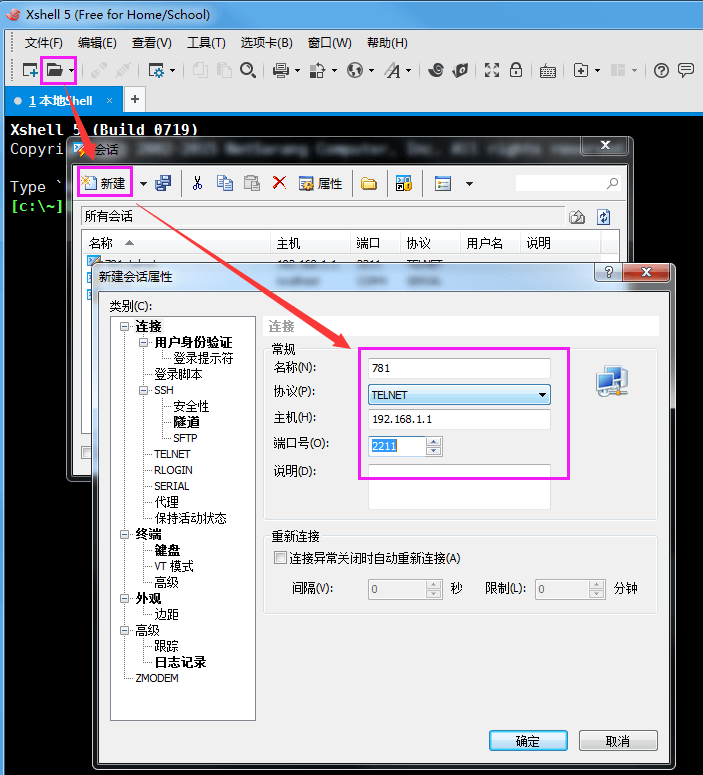This screenshot has height=775, width=703.
Task: Select TELNET in the category tree
Action: [172, 454]
